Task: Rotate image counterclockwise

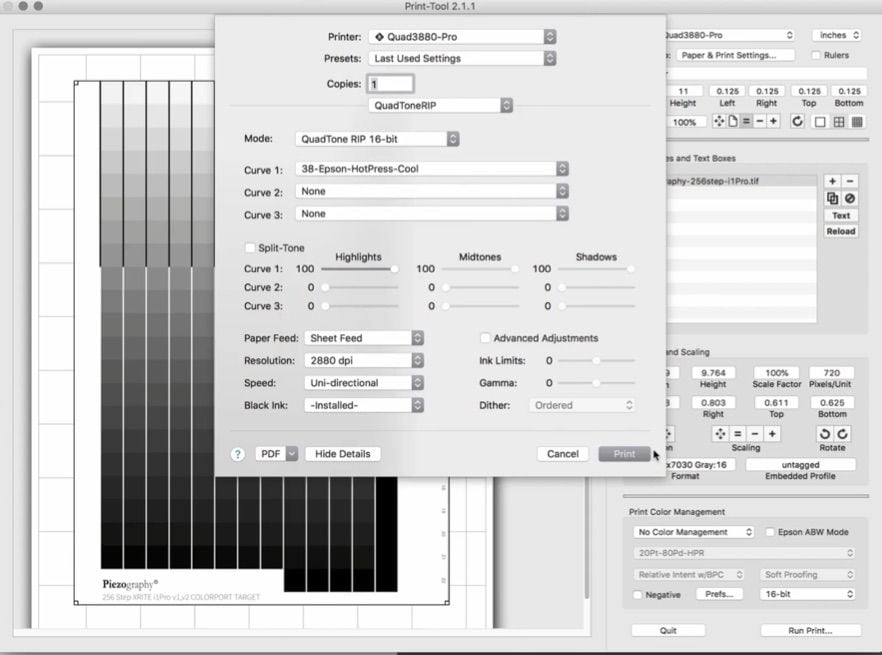Action: [825, 434]
